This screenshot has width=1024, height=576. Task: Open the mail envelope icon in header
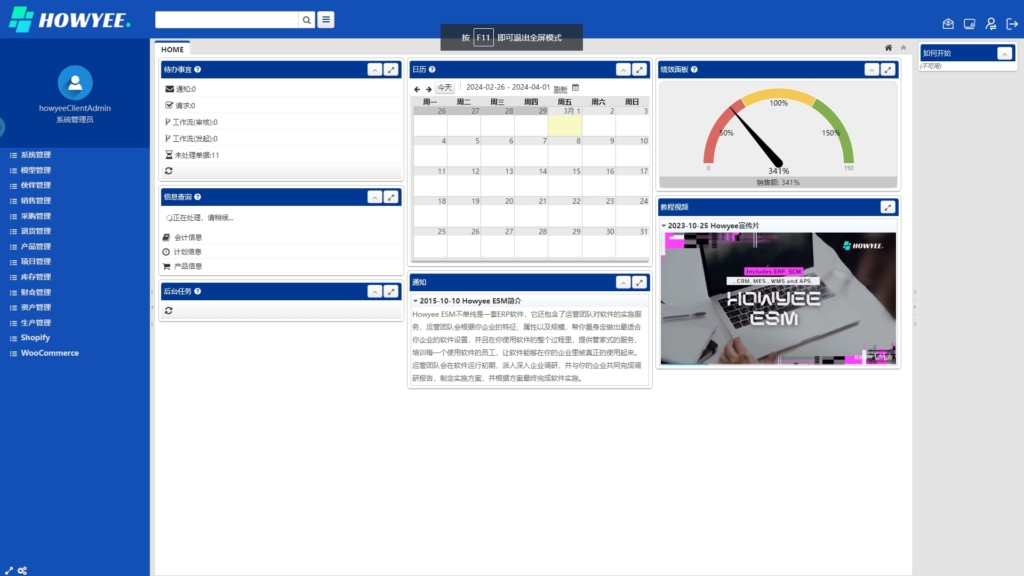click(948, 24)
